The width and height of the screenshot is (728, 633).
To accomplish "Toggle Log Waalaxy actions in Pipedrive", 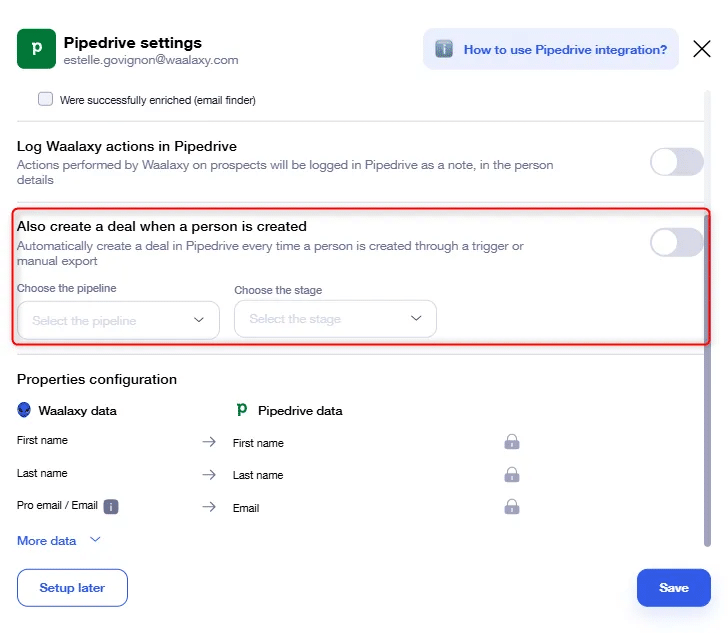I will (676, 162).
